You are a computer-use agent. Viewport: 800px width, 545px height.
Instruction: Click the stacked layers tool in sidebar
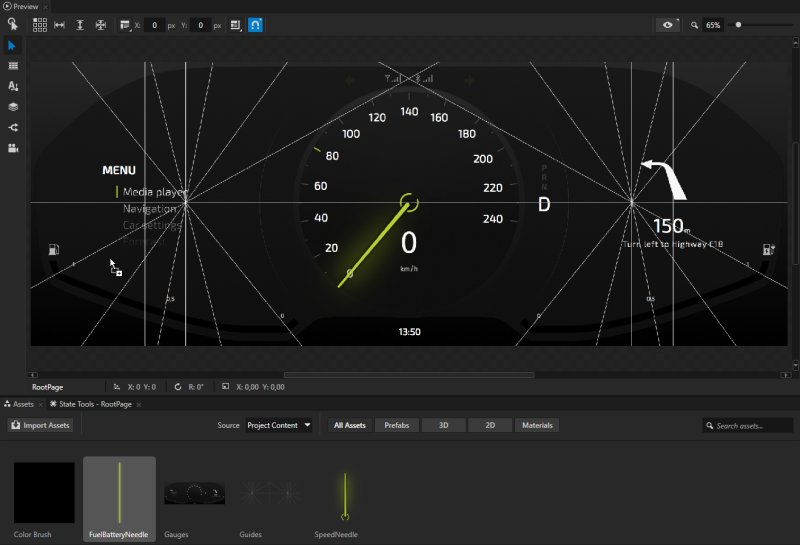pos(13,107)
